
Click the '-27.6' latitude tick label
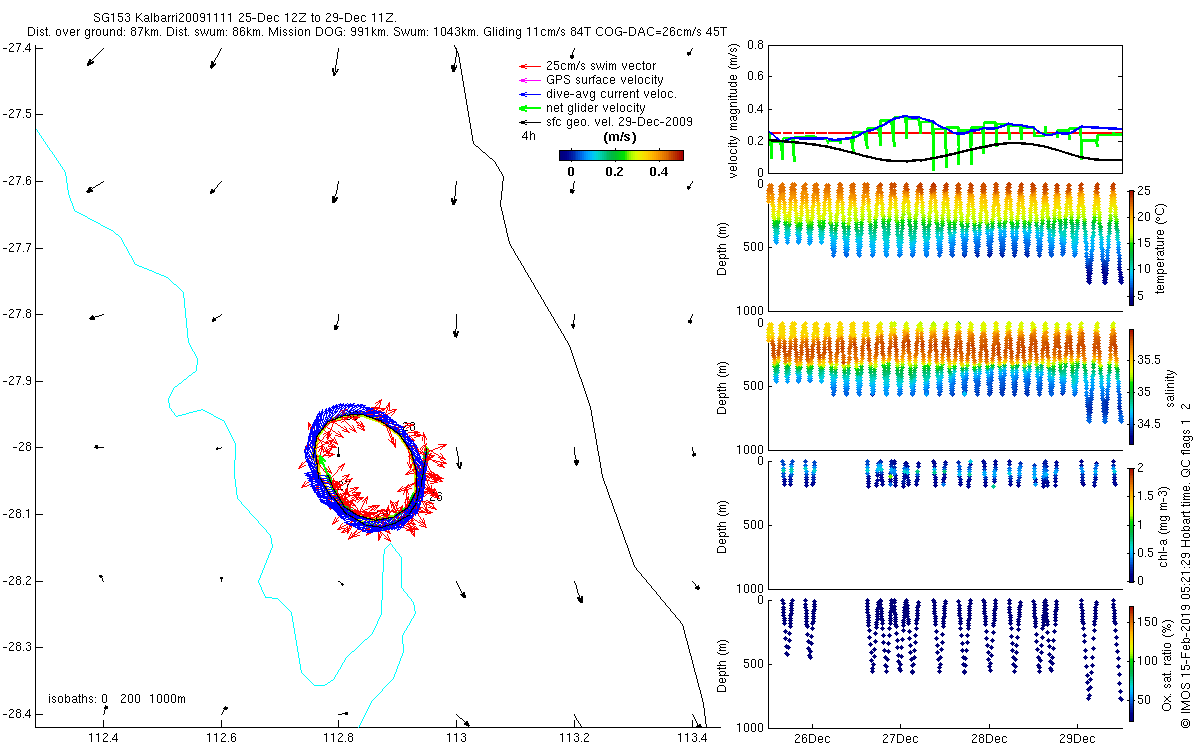tap(16, 181)
